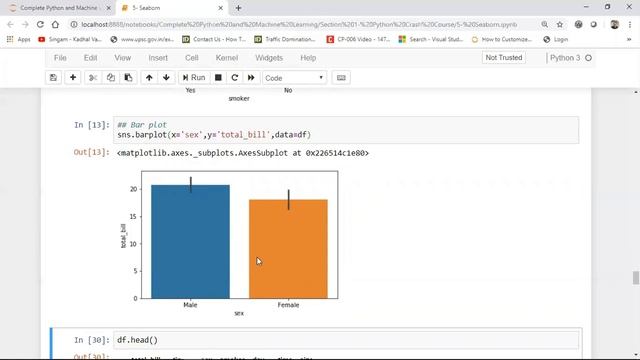Open the www.upsc.gov.in bookmark
The image size is (640, 360).
tap(142, 39)
